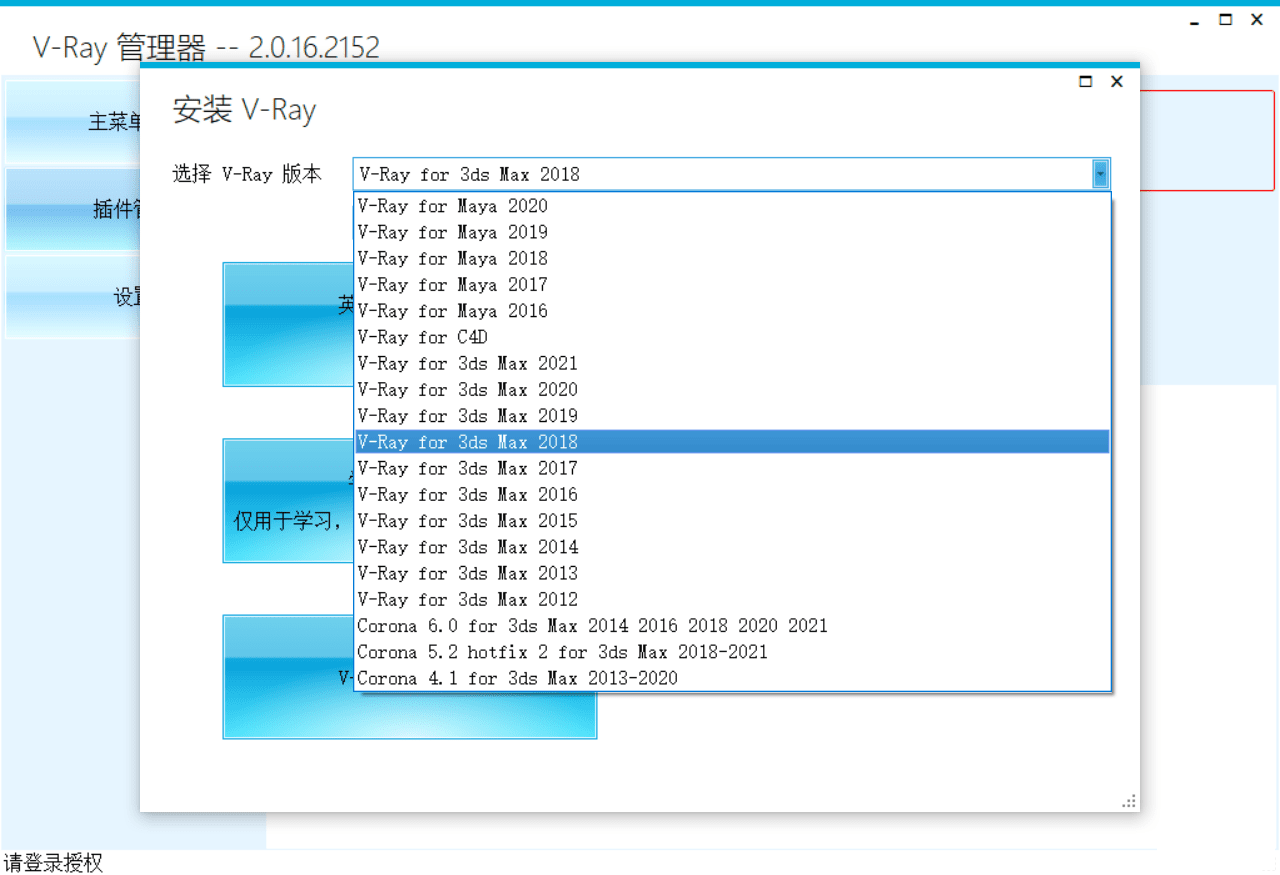
Task: Select V-Ray for Maya 2017
Action: click(x=732, y=285)
